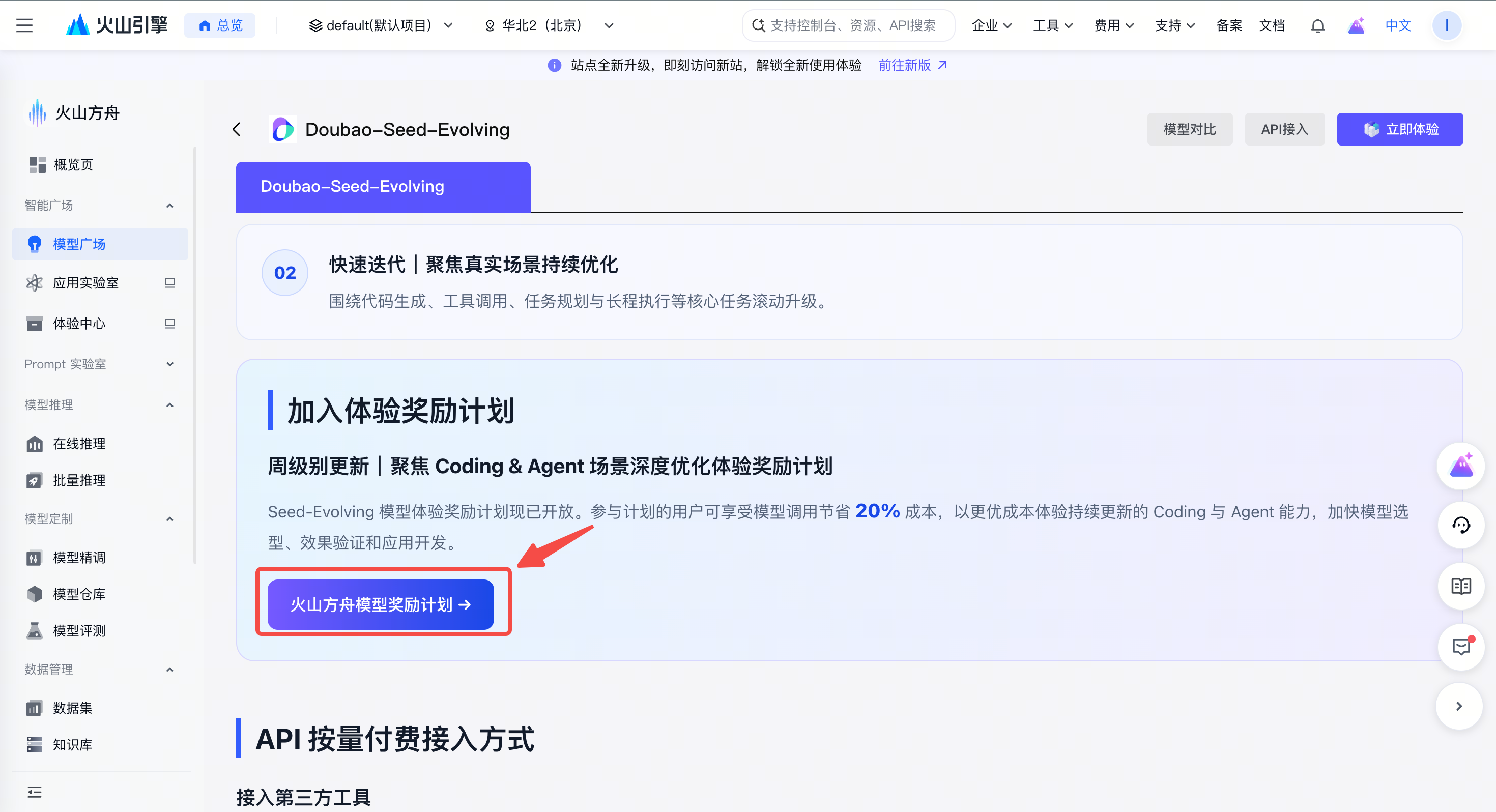
Task: Collapse the sidebar with bottom icon
Action: coord(34,792)
